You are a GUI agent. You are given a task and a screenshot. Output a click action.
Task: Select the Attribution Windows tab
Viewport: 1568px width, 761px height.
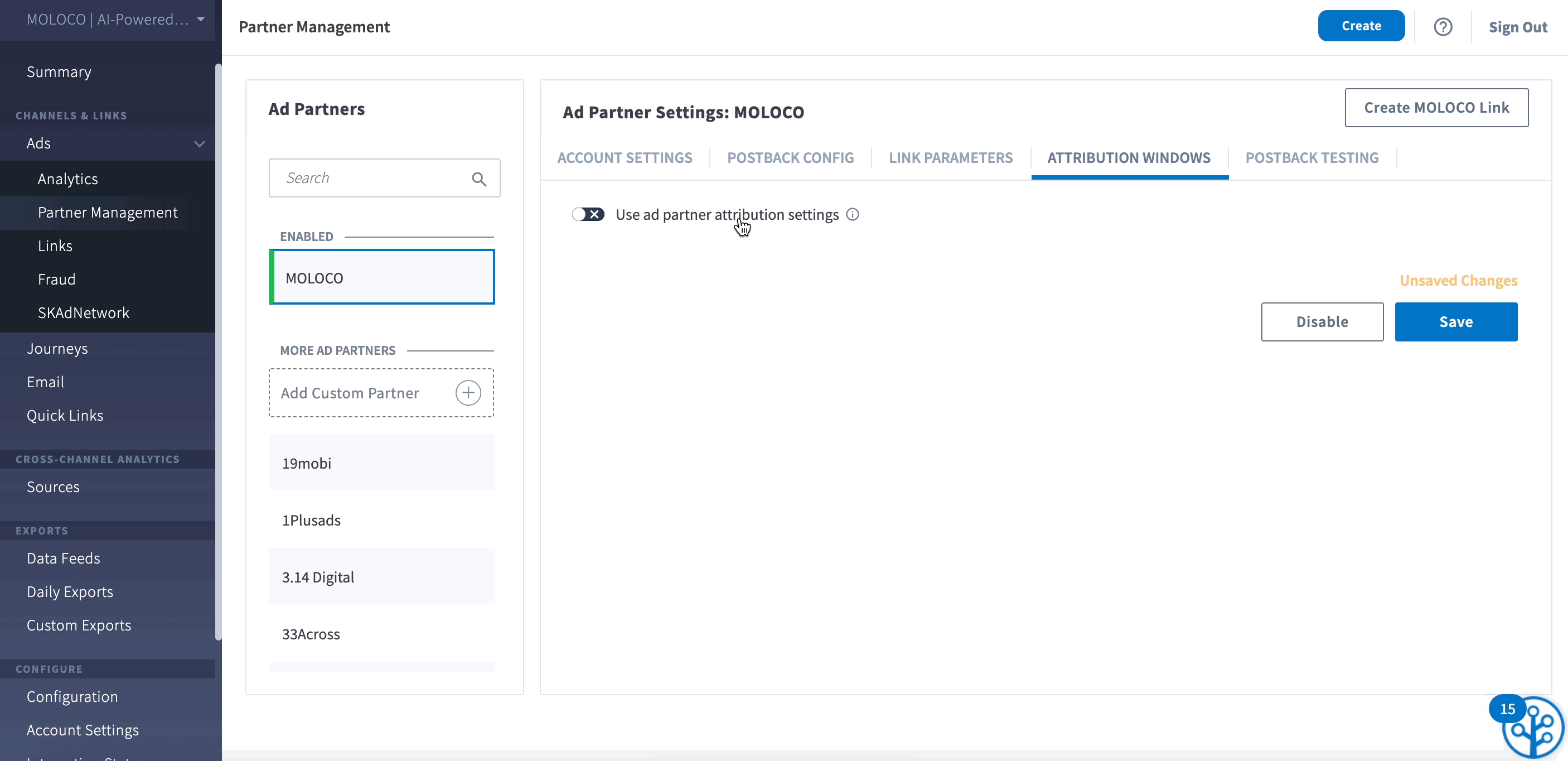click(1129, 158)
